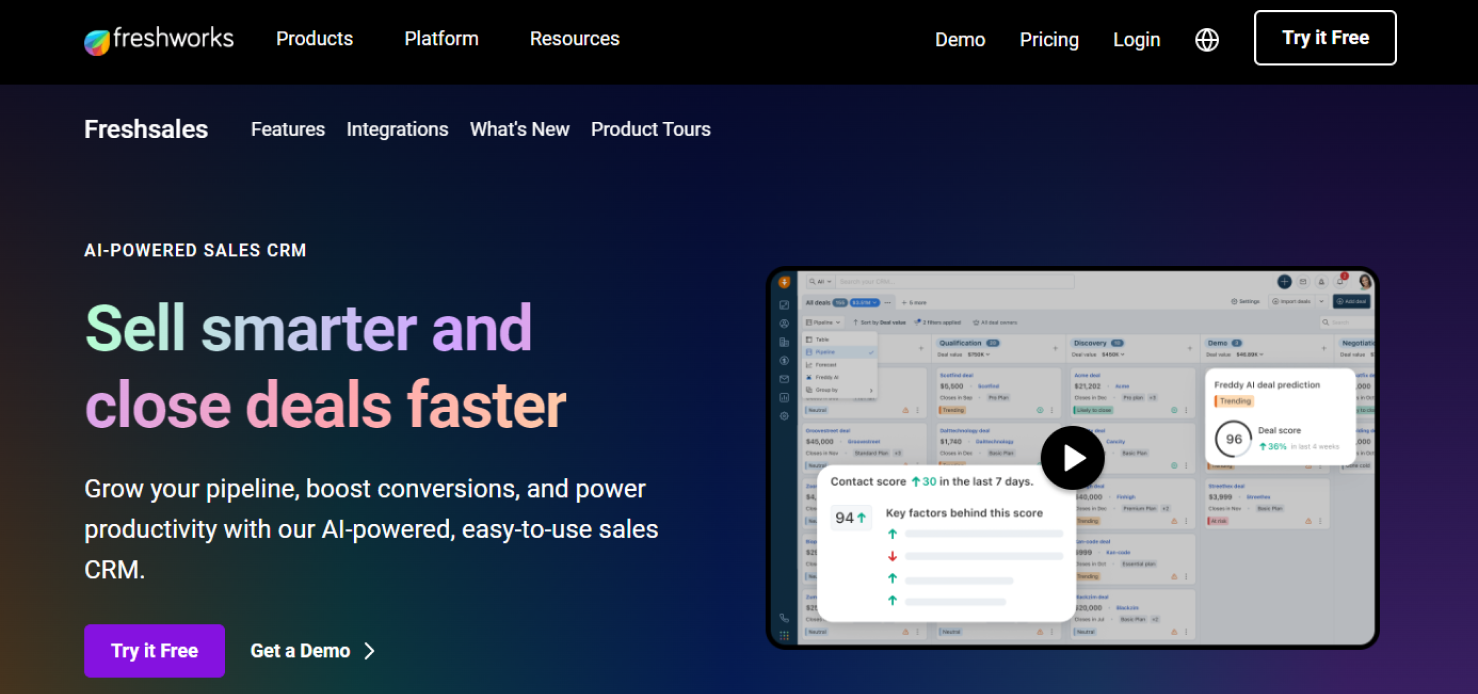The height and width of the screenshot is (694, 1478).
Task: Click the purple Try it Free button
Action: (x=154, y=651)
